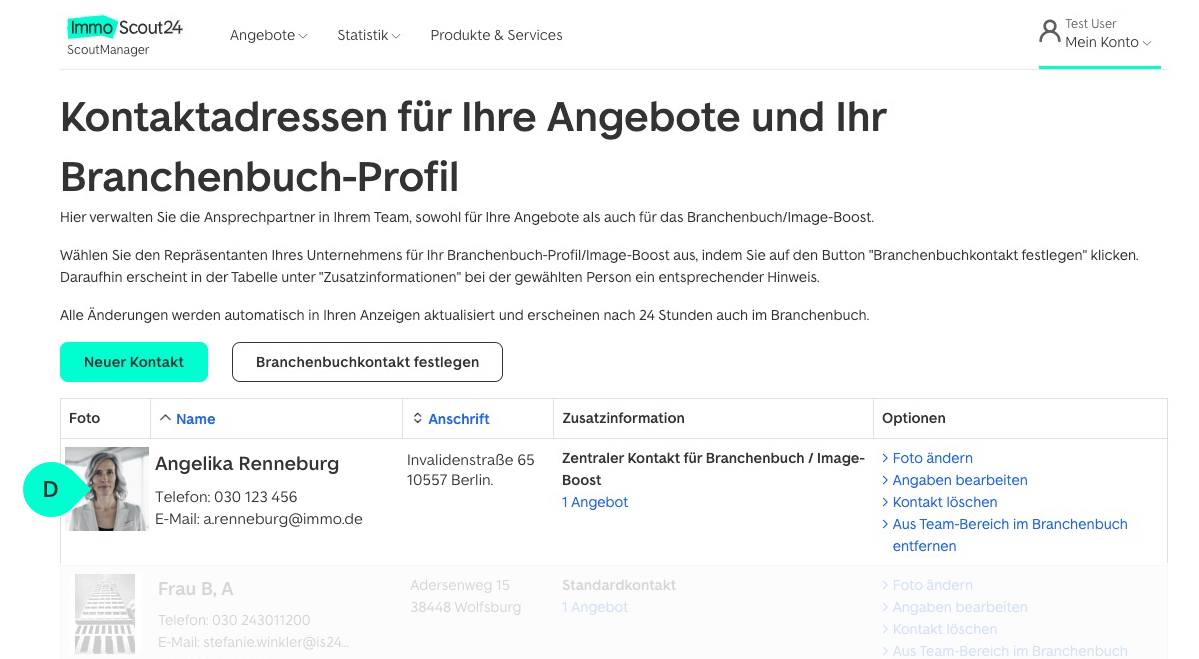
Task: Click the chevron before the Foto ändern option
Action: (x=885, y=458)
